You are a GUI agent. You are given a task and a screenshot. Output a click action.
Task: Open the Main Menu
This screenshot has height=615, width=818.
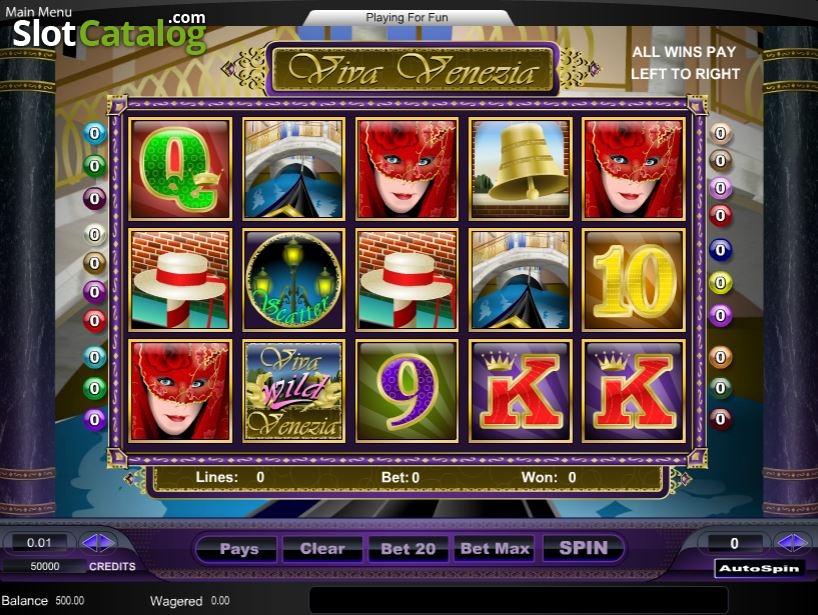click(x=39, y=11)
